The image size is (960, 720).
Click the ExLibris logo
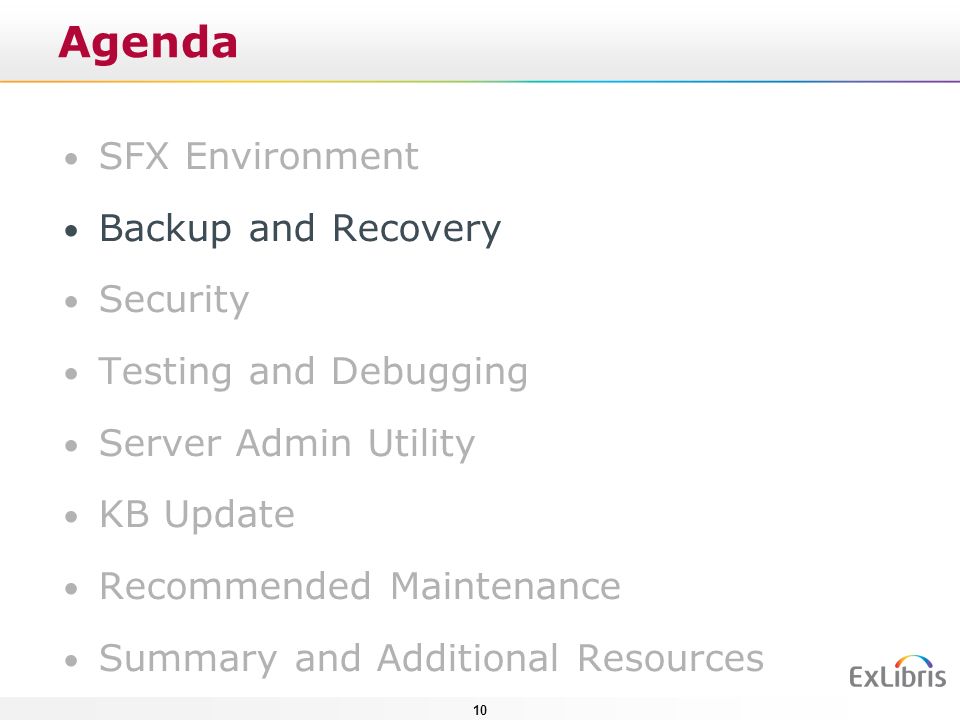[x=898, y=672]
